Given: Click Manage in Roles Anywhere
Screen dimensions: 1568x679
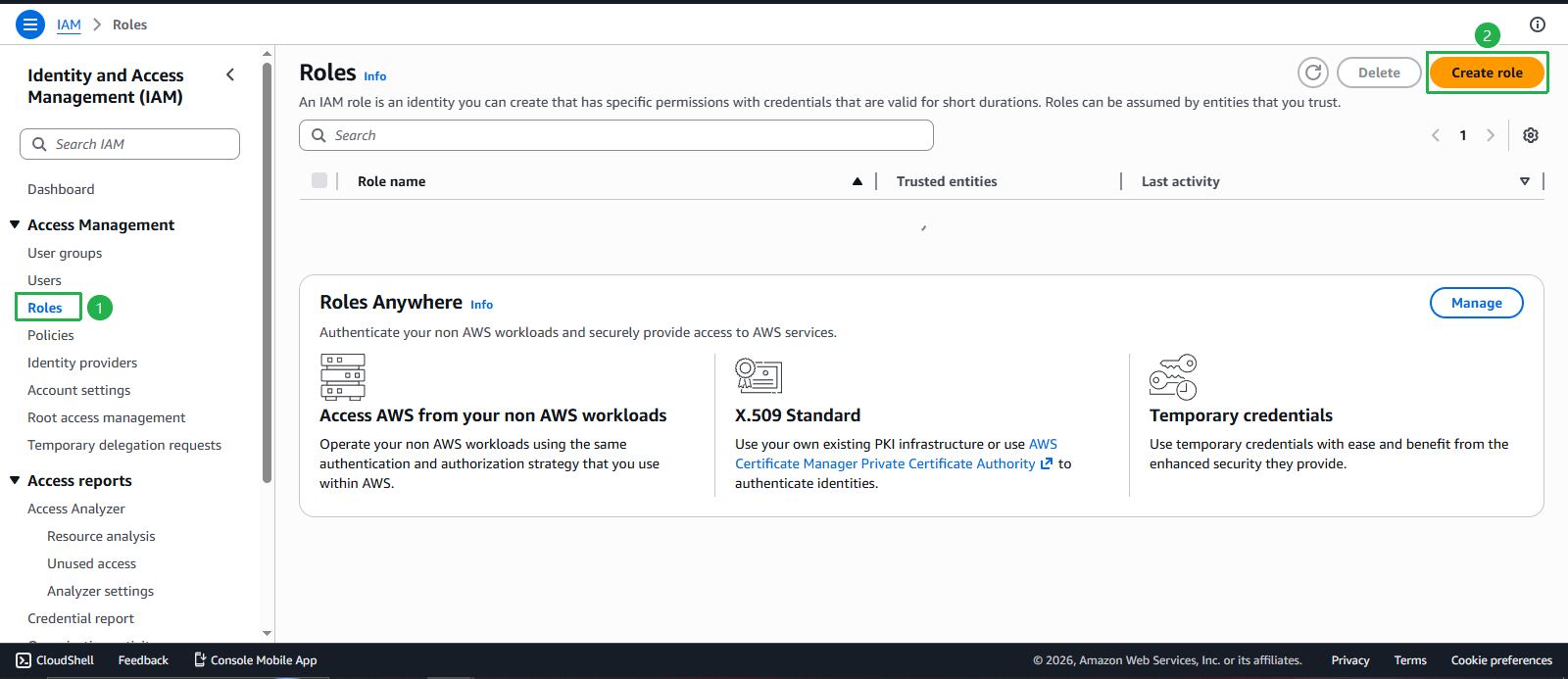Looking at the screenshot, I should tap(1477, 303).
